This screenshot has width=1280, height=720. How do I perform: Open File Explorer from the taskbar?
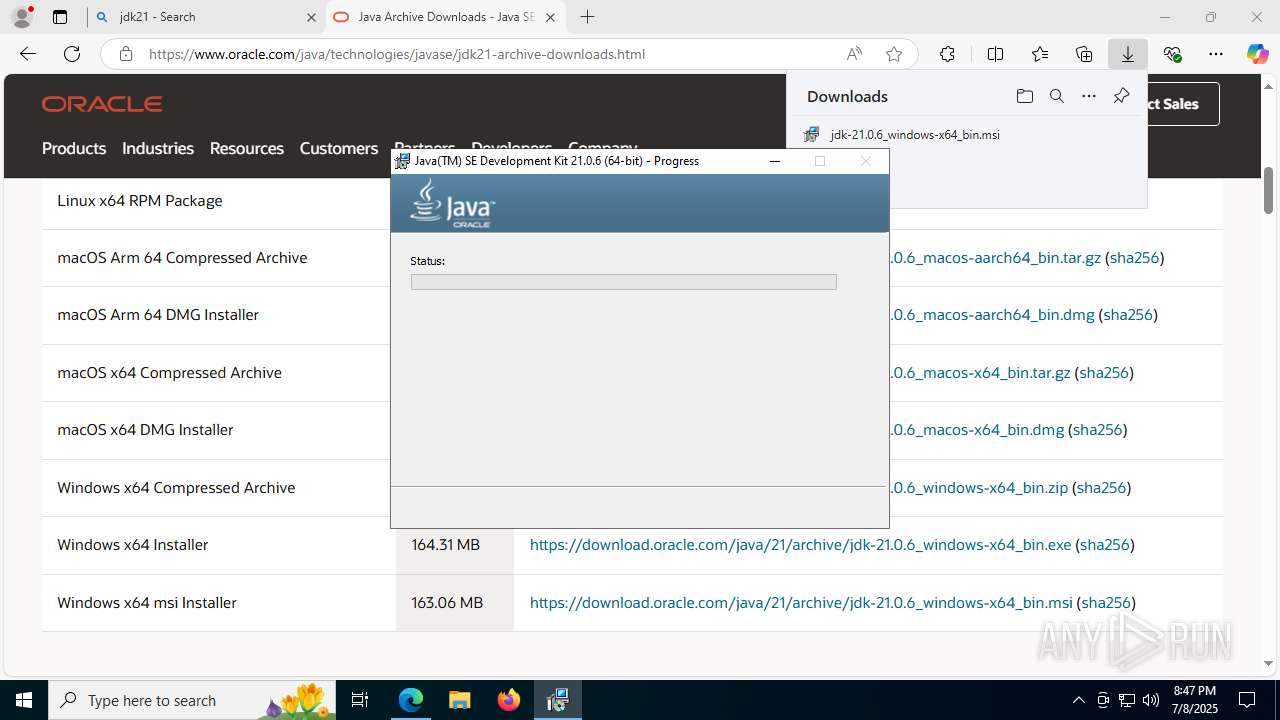pyautogui.click(x=459, y=700)
